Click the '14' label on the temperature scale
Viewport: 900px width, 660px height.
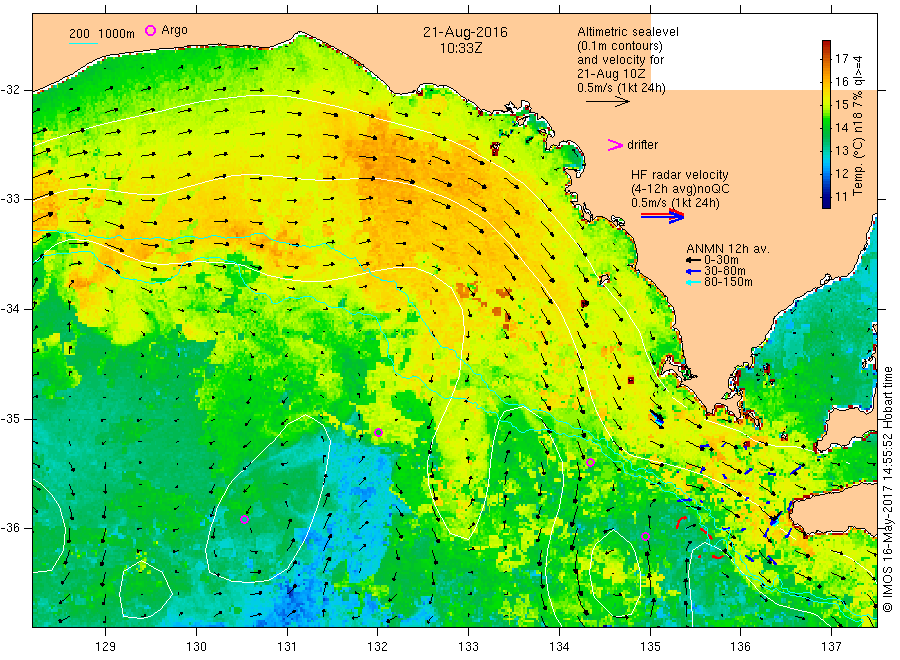coord(841,127)
